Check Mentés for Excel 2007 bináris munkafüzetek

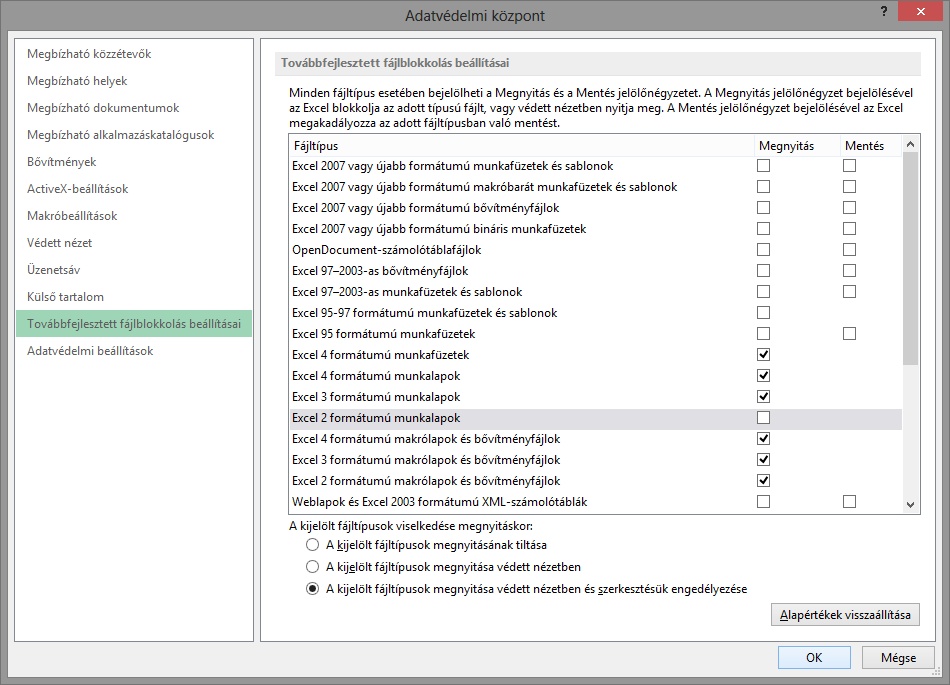click(x=849, y=228)
